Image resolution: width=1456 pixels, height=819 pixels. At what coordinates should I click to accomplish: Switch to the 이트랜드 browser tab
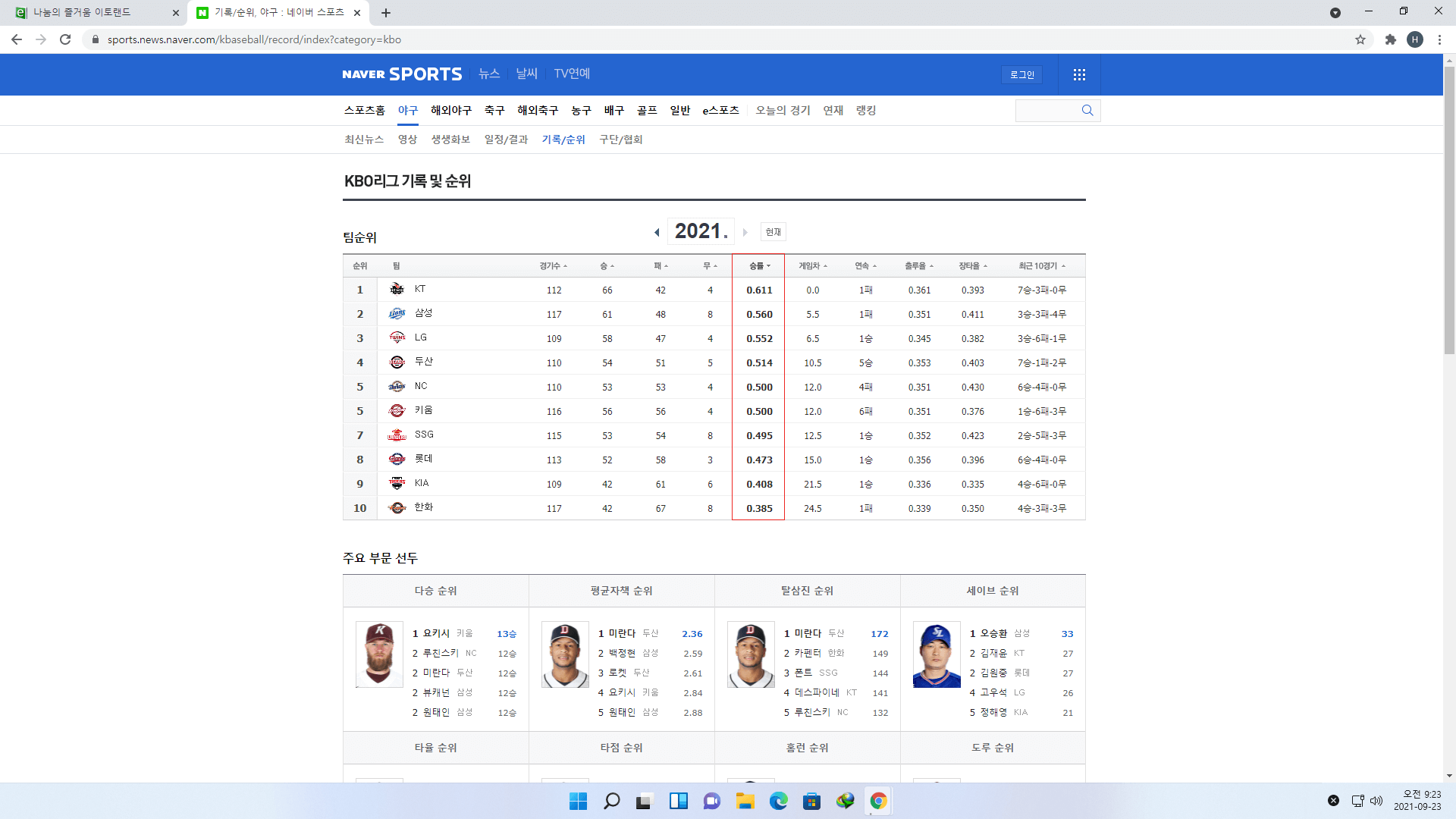pyautogui.click(x=93, y=13)
